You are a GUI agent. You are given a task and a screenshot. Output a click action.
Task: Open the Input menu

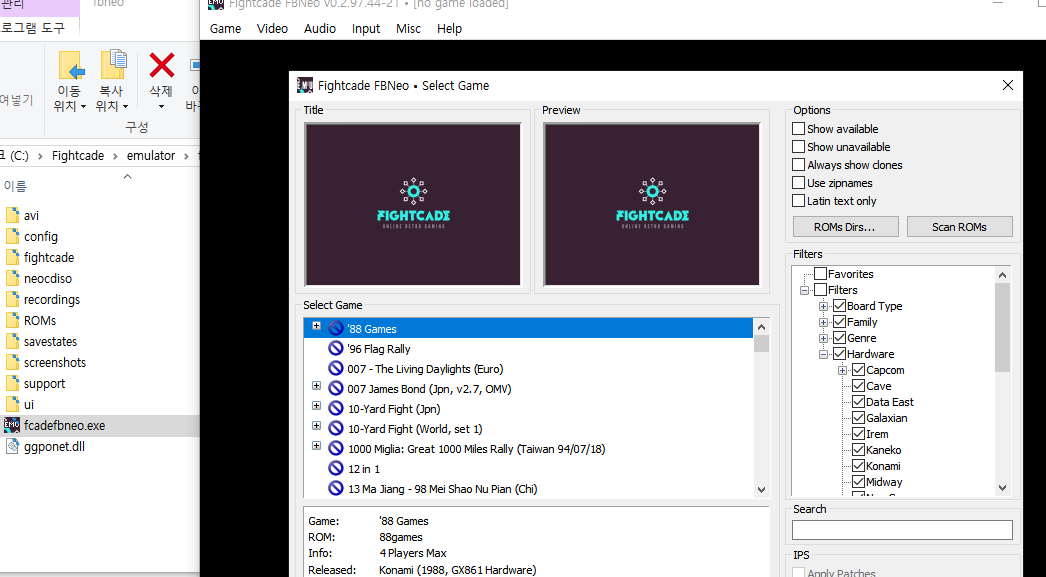pyautogui.click(x=366, y=29)
